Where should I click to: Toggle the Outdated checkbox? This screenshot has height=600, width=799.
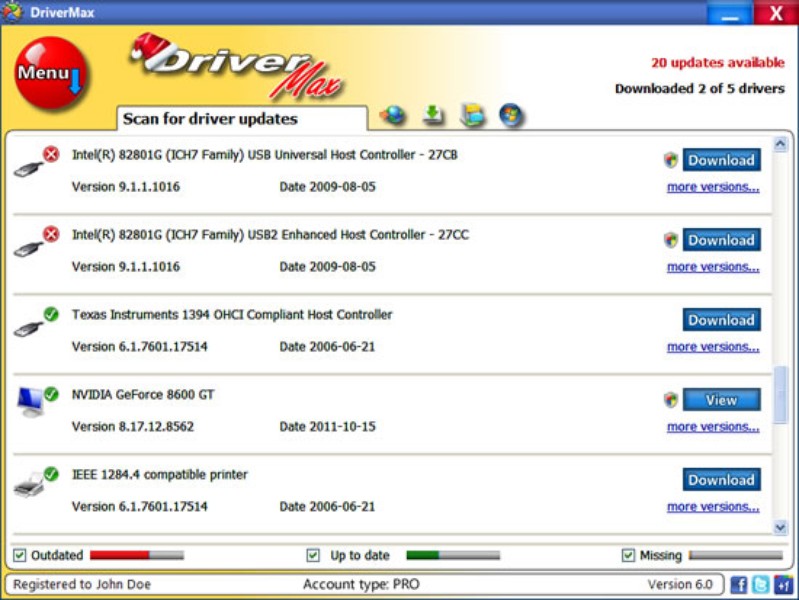(20, 555)
